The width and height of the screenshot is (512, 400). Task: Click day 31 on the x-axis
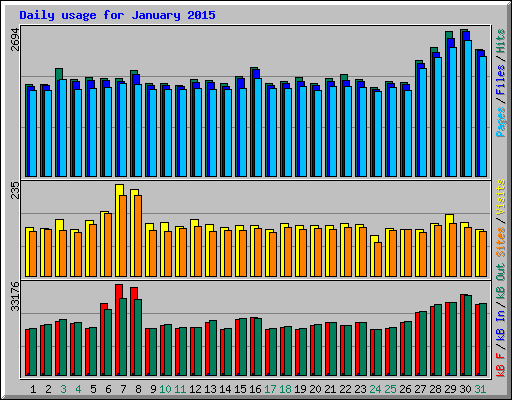click(480, 389)
